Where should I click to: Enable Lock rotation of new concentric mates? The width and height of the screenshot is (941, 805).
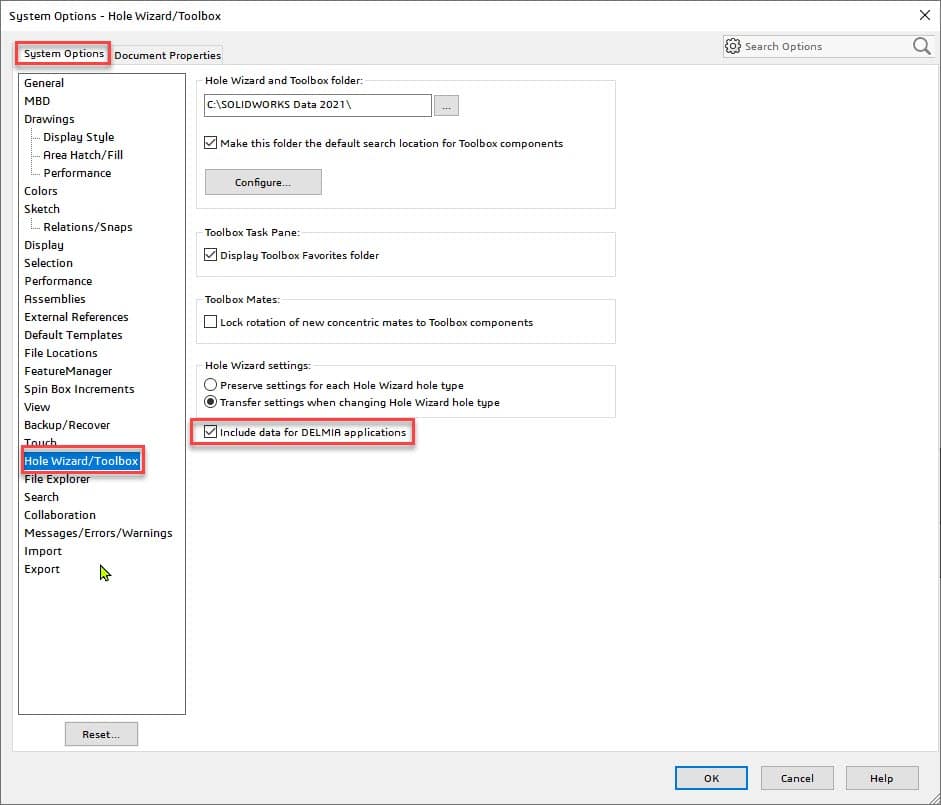point(210,322)
